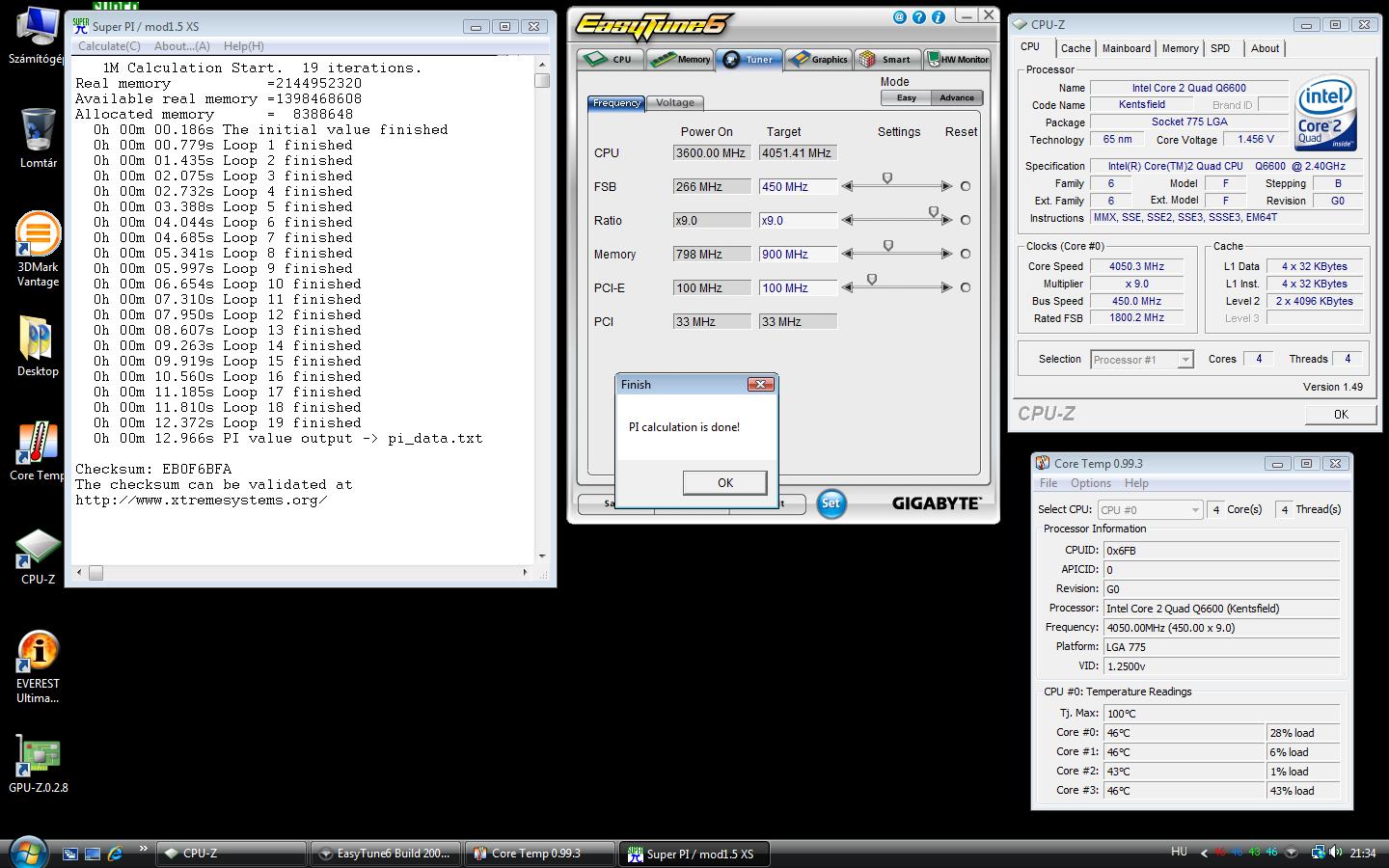Open Core Temp Options menu
The width and height of the screenshot is (1389, 868).
coord(1090,483)
